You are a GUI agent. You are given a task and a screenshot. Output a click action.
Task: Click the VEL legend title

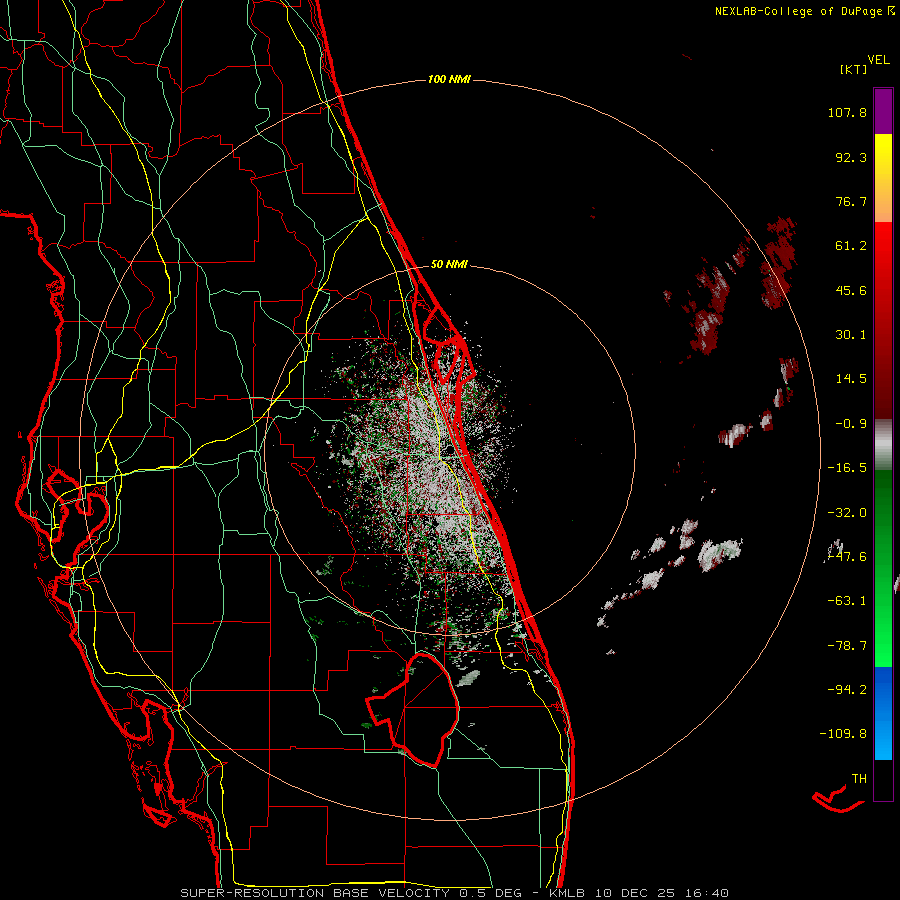878,60
